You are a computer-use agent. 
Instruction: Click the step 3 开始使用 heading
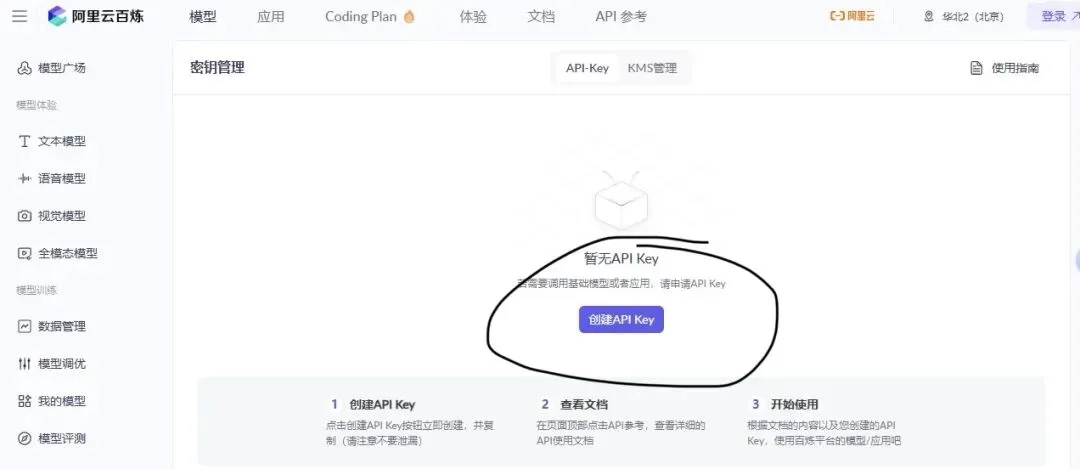(x=794, y=404)
